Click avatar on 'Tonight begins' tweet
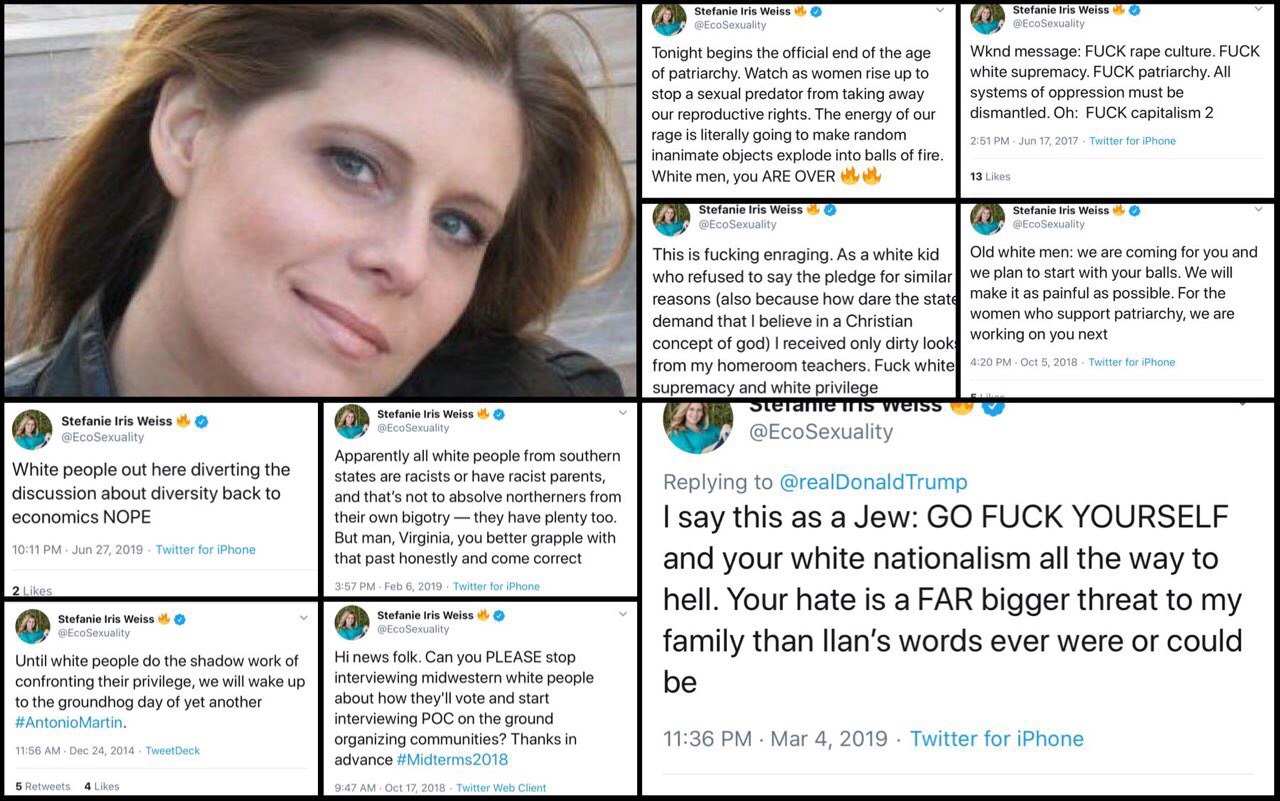The image size is (1280, 801). point(669,19)
